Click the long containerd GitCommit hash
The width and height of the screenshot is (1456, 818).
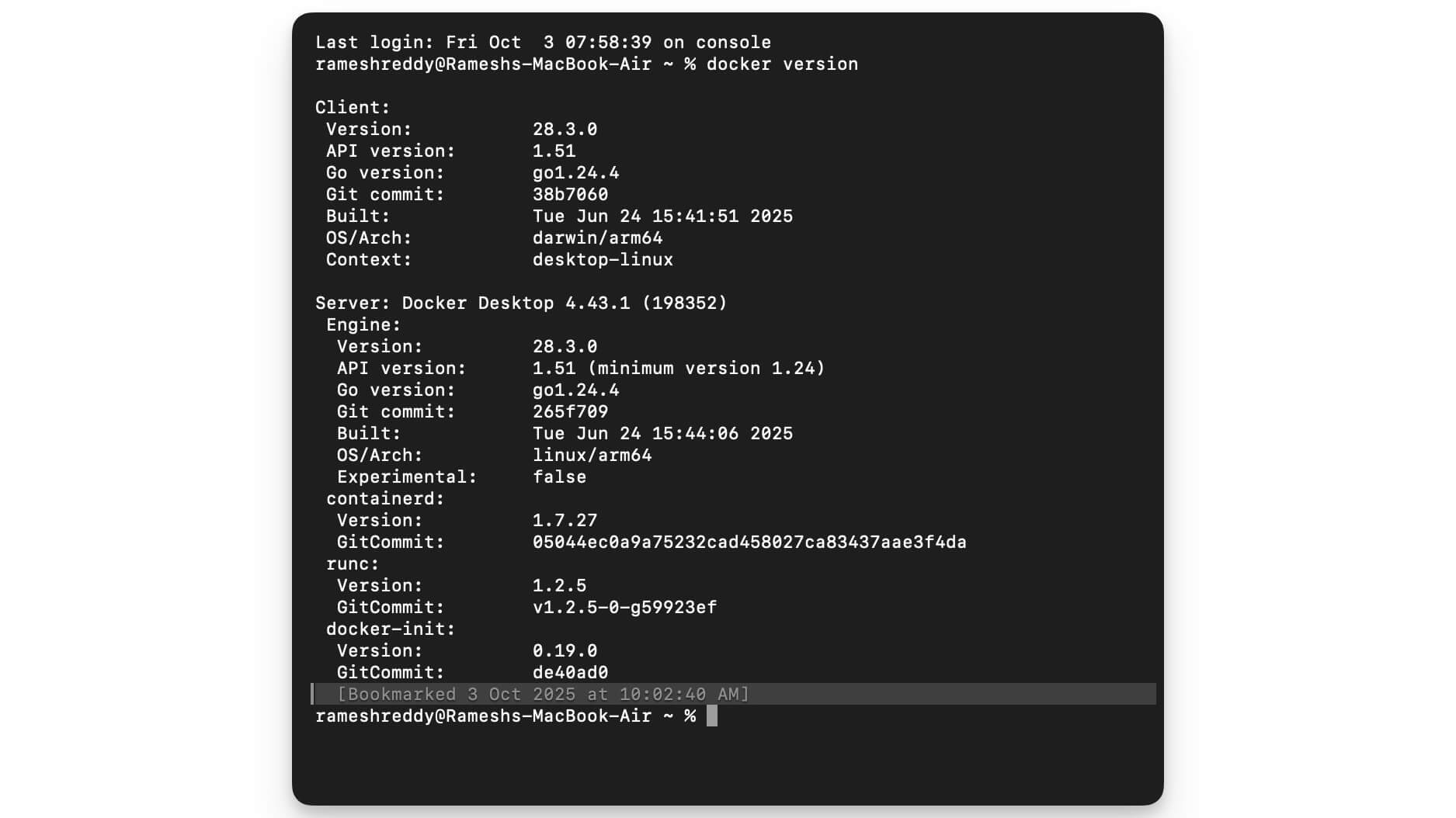pos(749,542)
